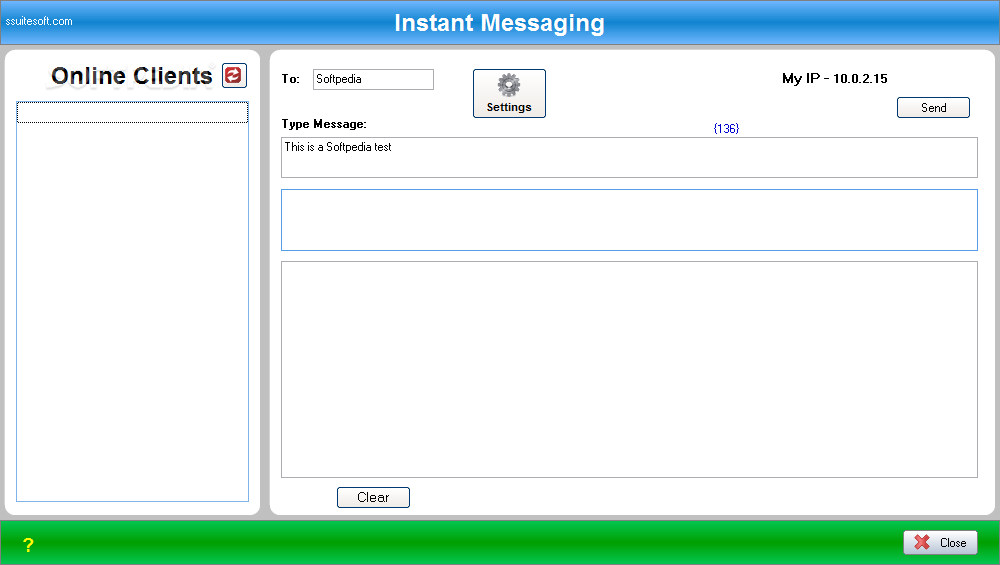Click the Instant Messaging title
1000x565 pixels.
[499, 23]
